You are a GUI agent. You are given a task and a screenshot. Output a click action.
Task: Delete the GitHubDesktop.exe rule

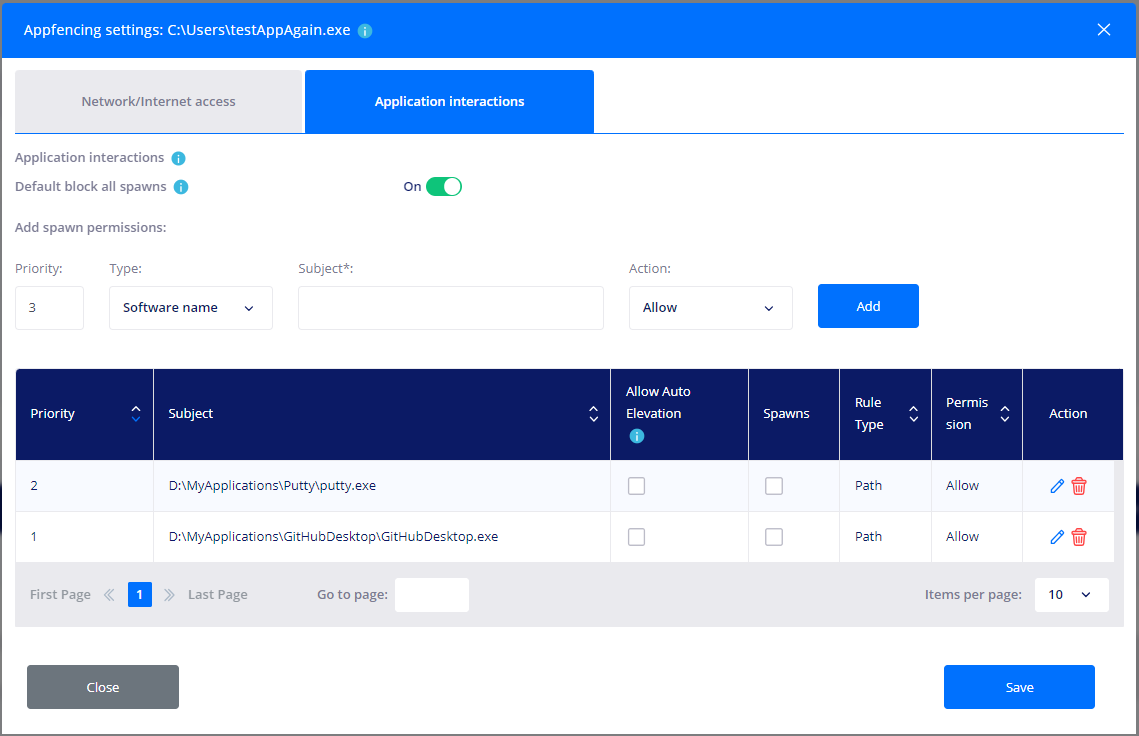pyautogui.click(x=1079, y=537)
